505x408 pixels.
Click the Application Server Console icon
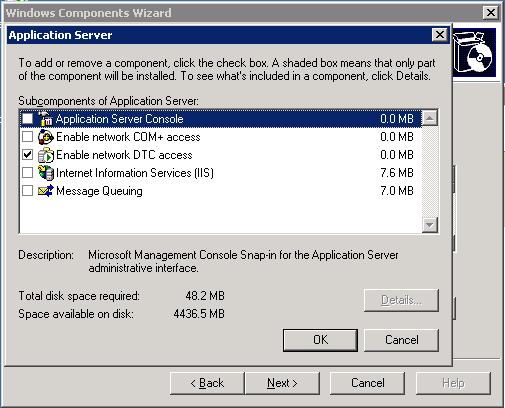(45, 119)
